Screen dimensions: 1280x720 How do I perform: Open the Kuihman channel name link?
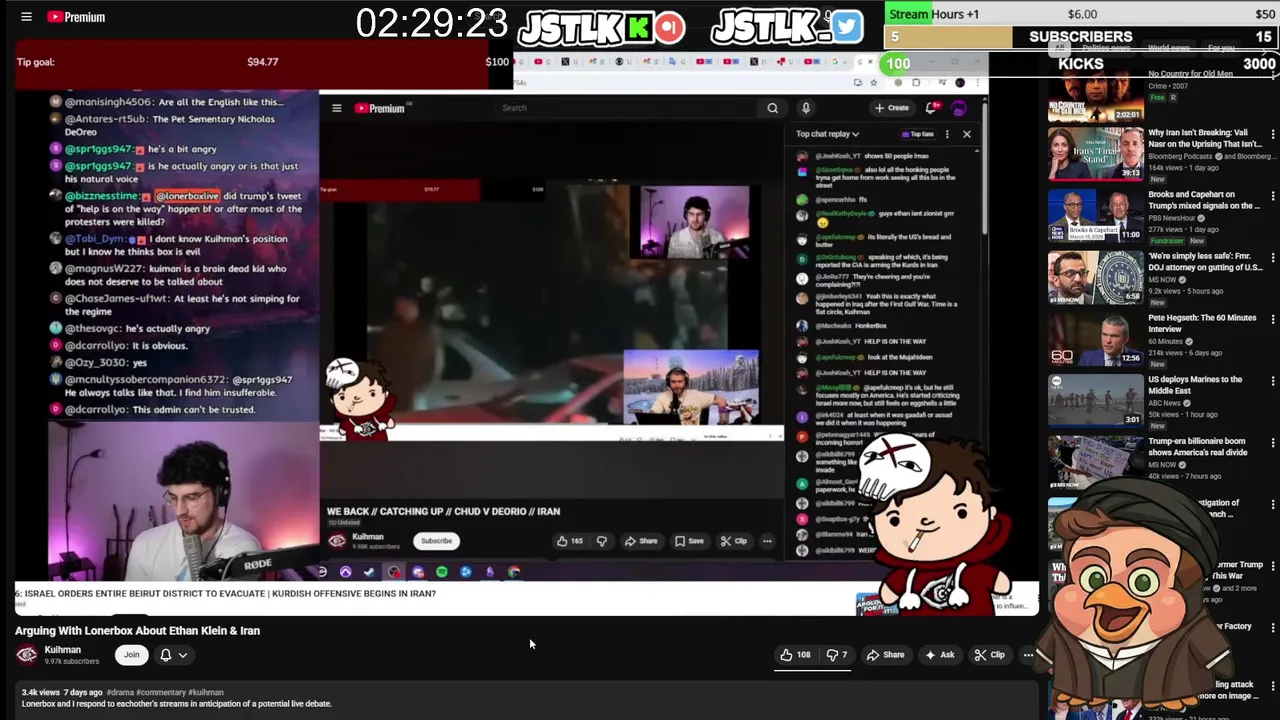(x=63, y=650)
